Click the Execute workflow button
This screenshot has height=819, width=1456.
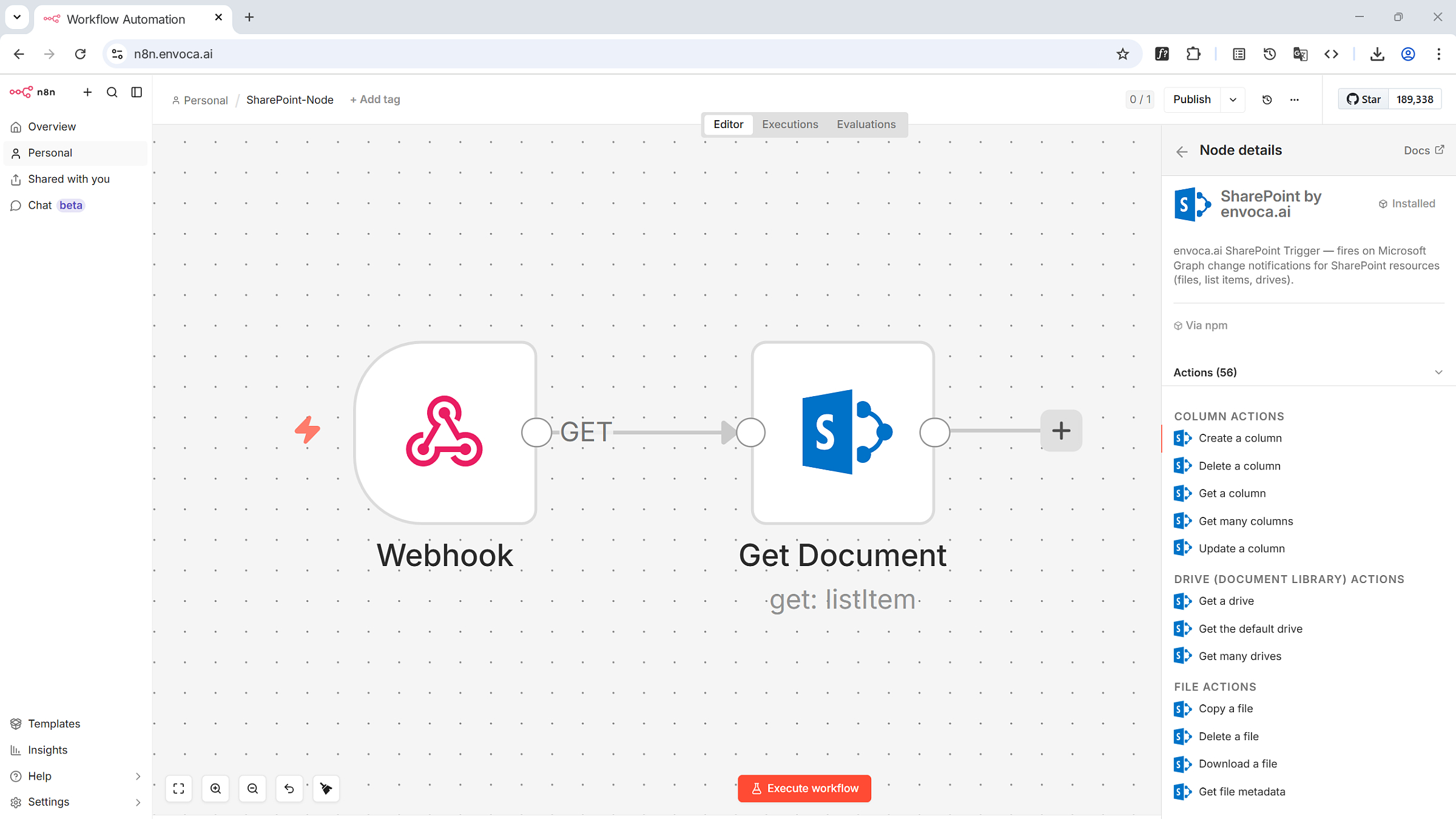(804, 788)
